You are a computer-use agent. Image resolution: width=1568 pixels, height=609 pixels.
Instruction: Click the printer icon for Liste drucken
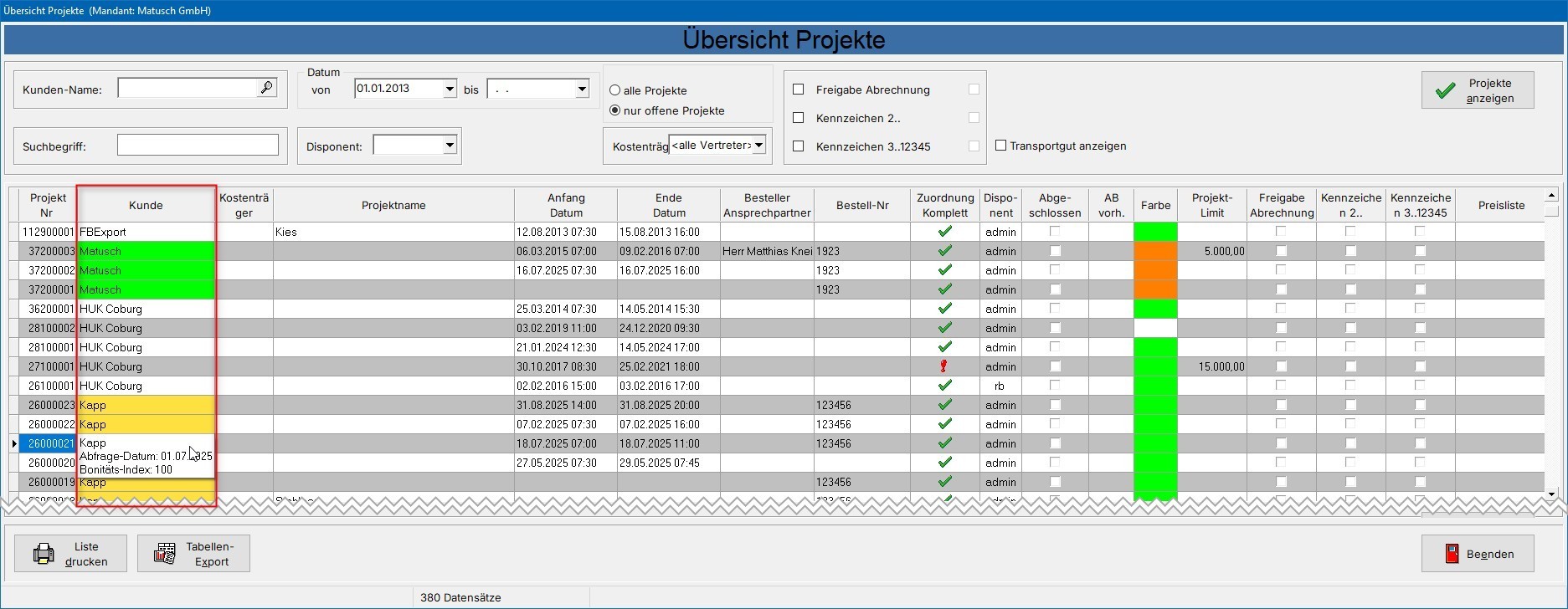(43, 554)
